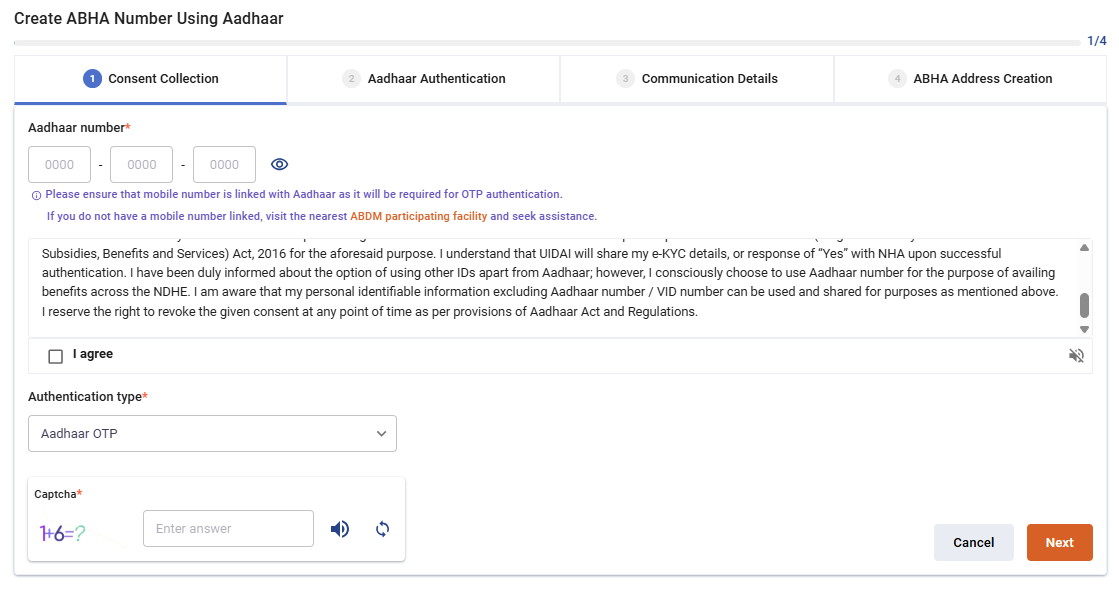The image size is (1119, 593).
Task: Click step 4 circle for ABHA Address Creation
Action: 898,78
